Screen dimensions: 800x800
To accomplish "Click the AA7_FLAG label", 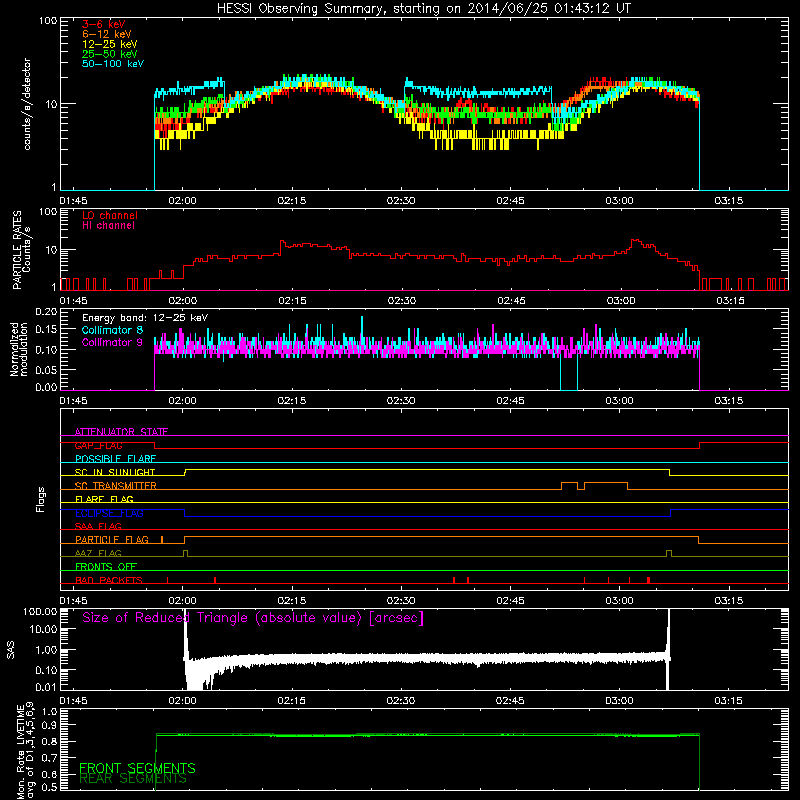I will click(98, 553).
